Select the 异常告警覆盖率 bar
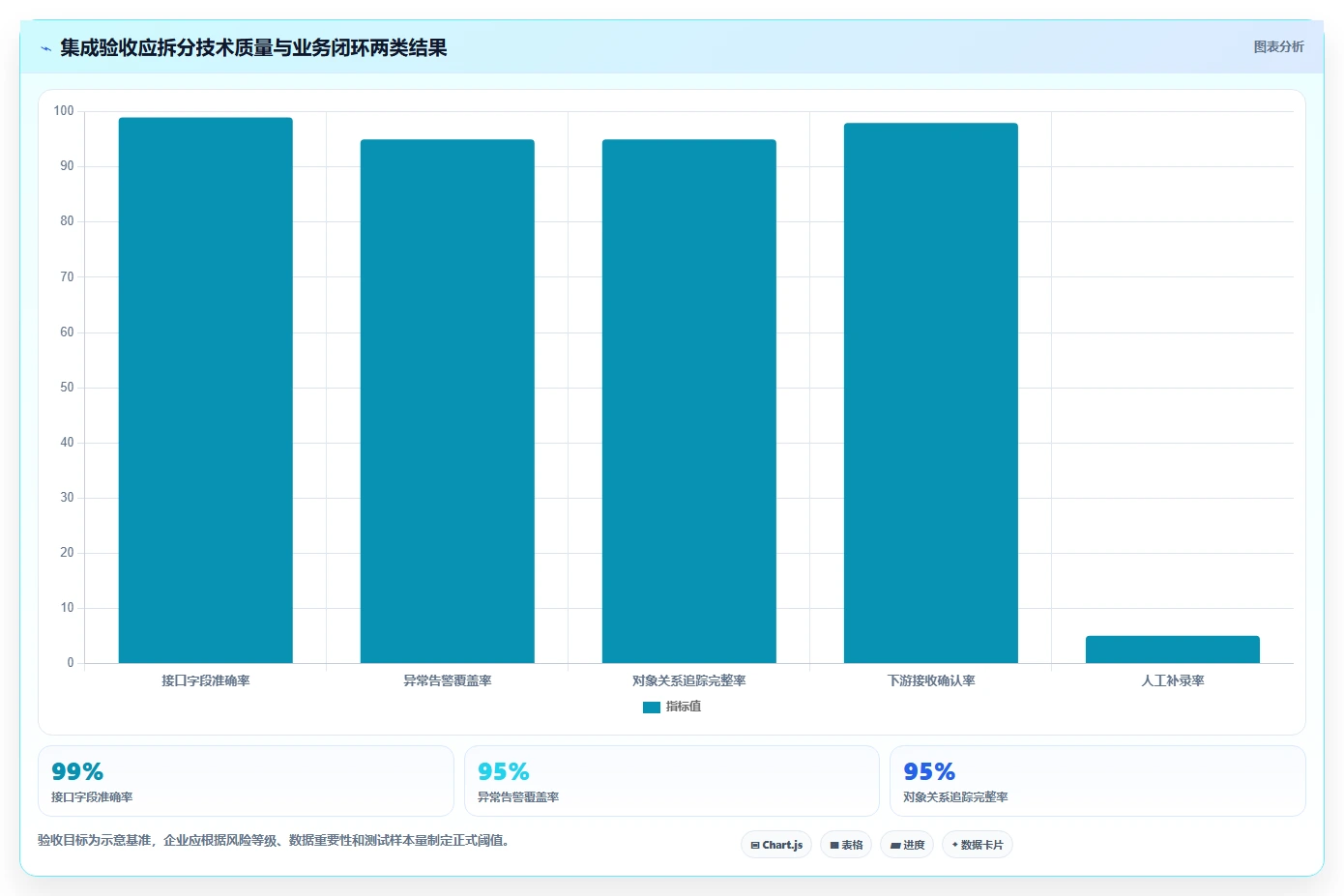Image resolution: width=1344 pixels, height=896 pixels. point(448,401)
